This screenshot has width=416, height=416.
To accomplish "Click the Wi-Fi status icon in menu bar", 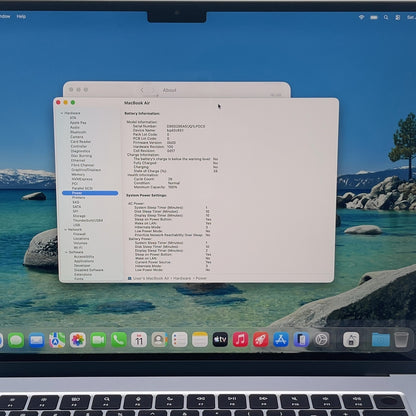I will [x=361, y=17].
